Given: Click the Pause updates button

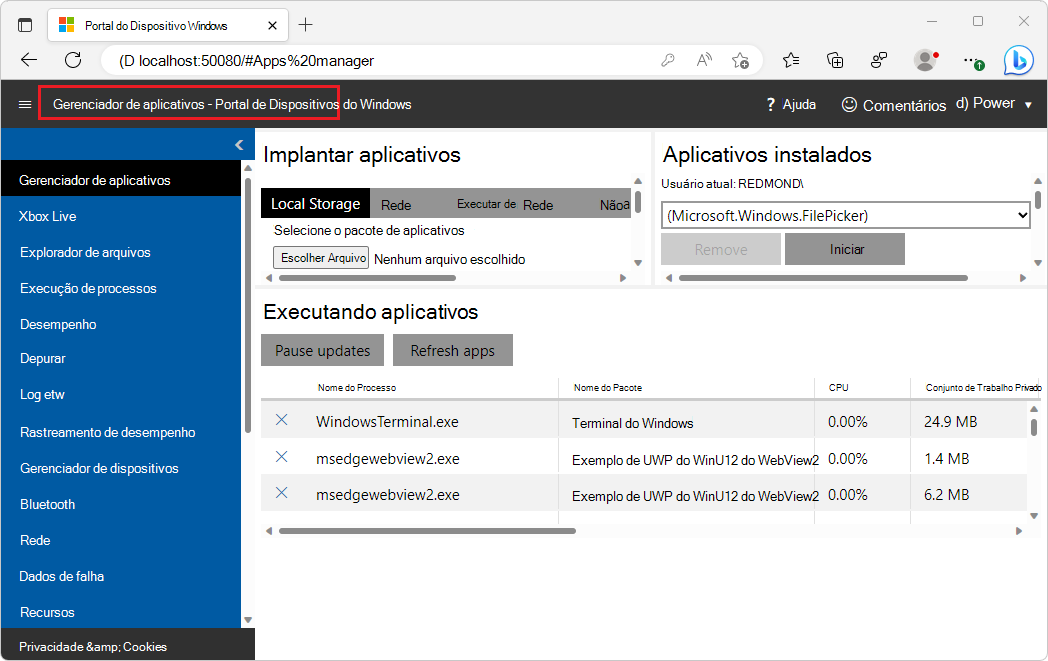Looking at the screenshot, I should pyautogui.click(x=322, y=351).
